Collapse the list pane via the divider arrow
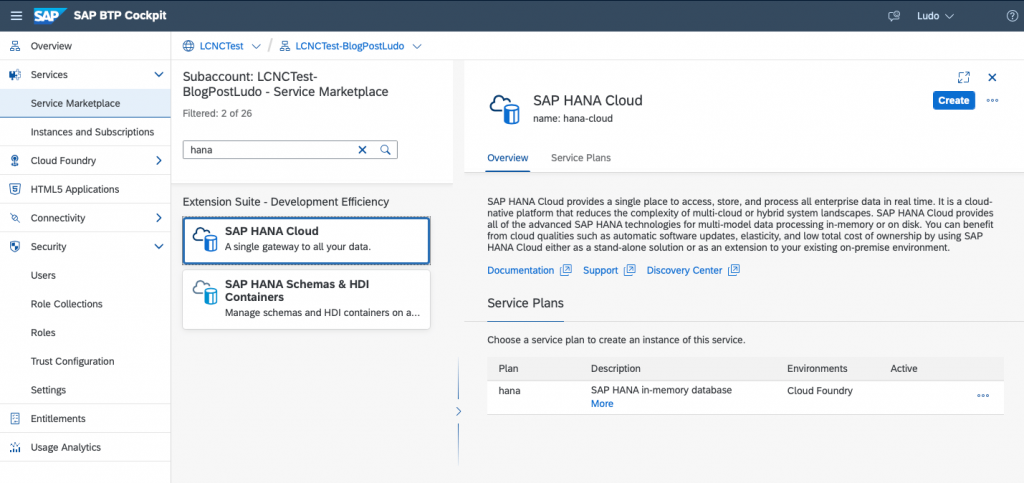 [458, 411]
